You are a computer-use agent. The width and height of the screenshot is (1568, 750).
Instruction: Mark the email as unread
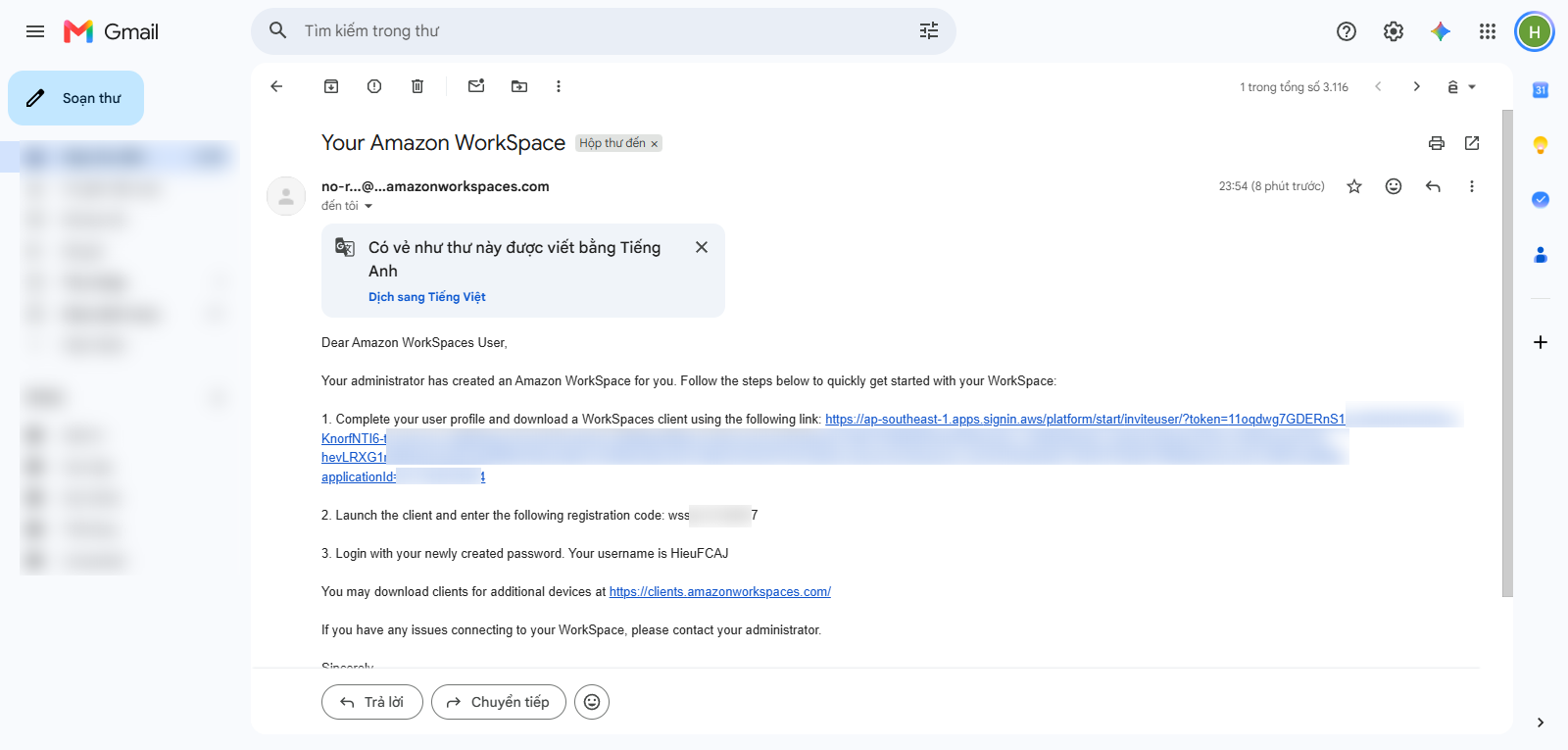[476, 86]
